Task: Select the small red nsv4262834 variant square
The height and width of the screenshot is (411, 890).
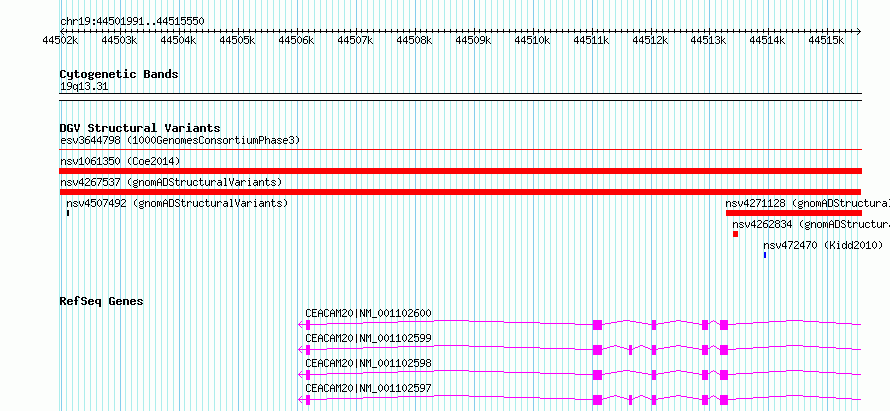Action: (736, 234)
